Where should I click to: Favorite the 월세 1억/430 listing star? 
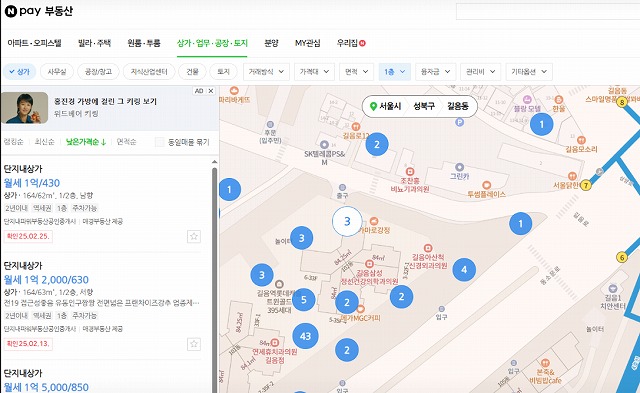194,236
